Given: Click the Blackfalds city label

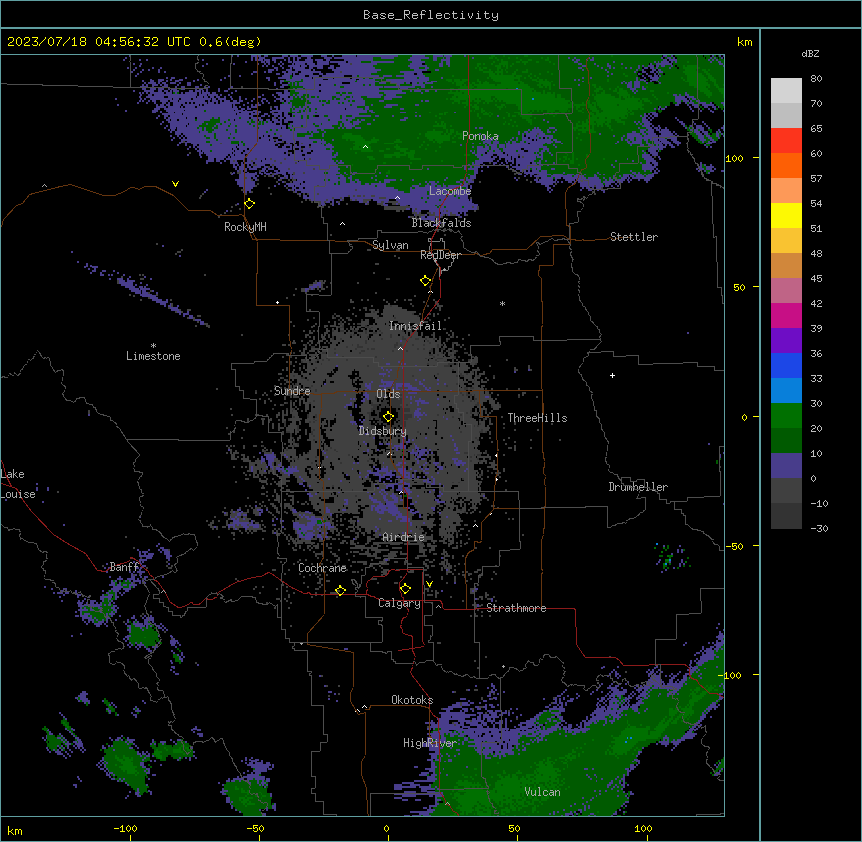Looking at the screenshot, I should point(441,223).
